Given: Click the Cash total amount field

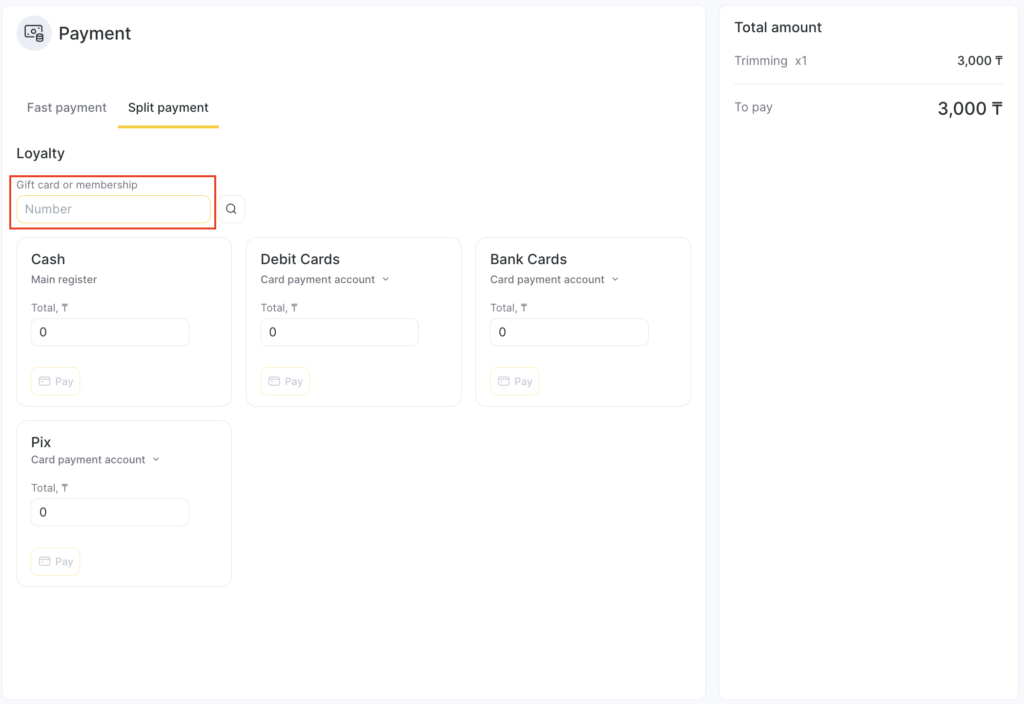Looking at the screenshot, I should [109, 332].
